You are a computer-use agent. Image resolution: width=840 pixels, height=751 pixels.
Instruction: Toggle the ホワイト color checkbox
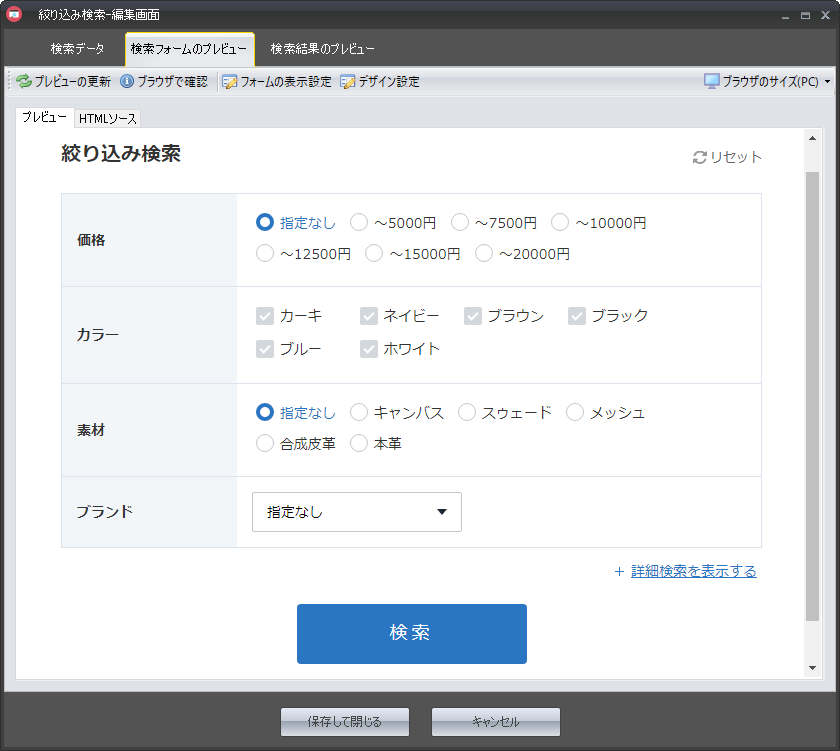point(369,349)
